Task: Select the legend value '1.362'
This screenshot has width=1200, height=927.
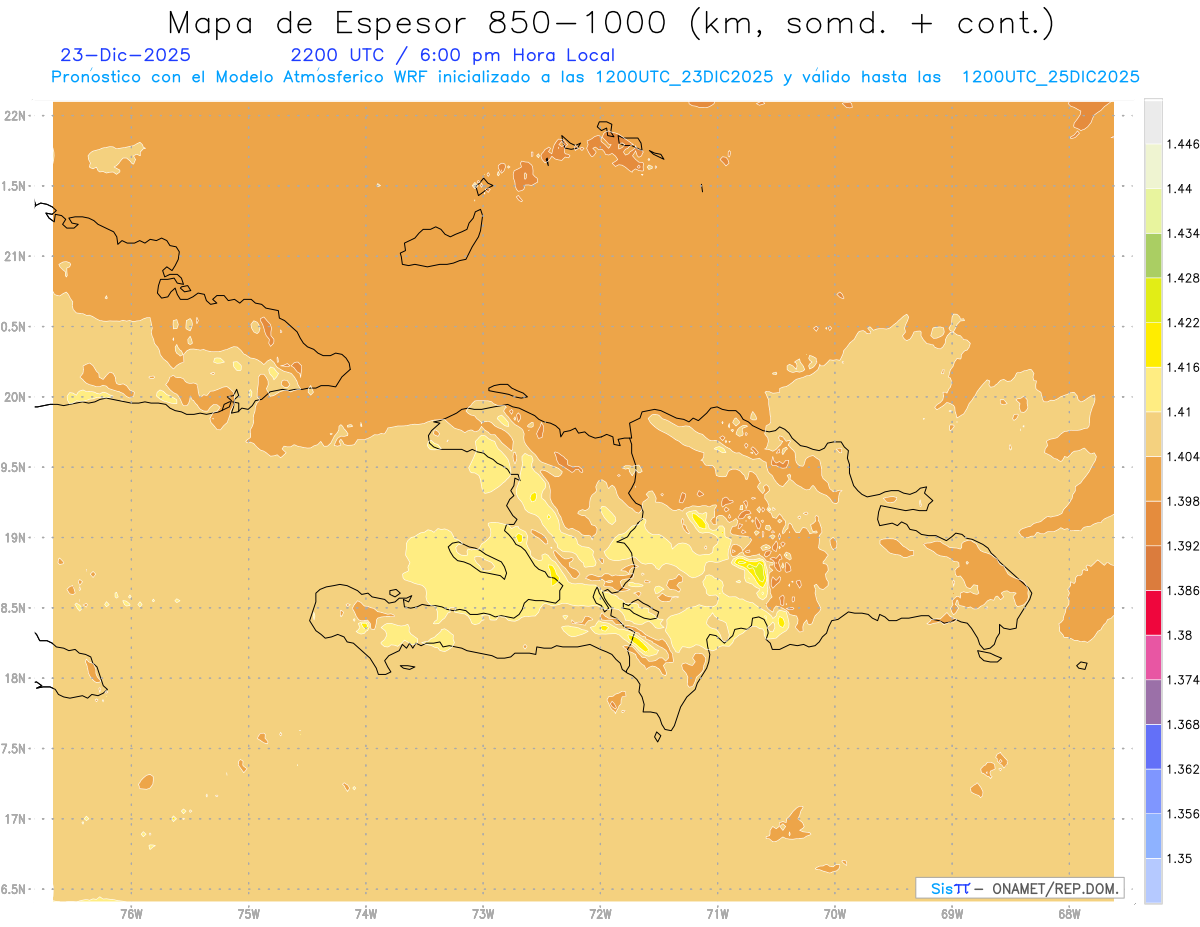Action: click(x=1182, y=769)
